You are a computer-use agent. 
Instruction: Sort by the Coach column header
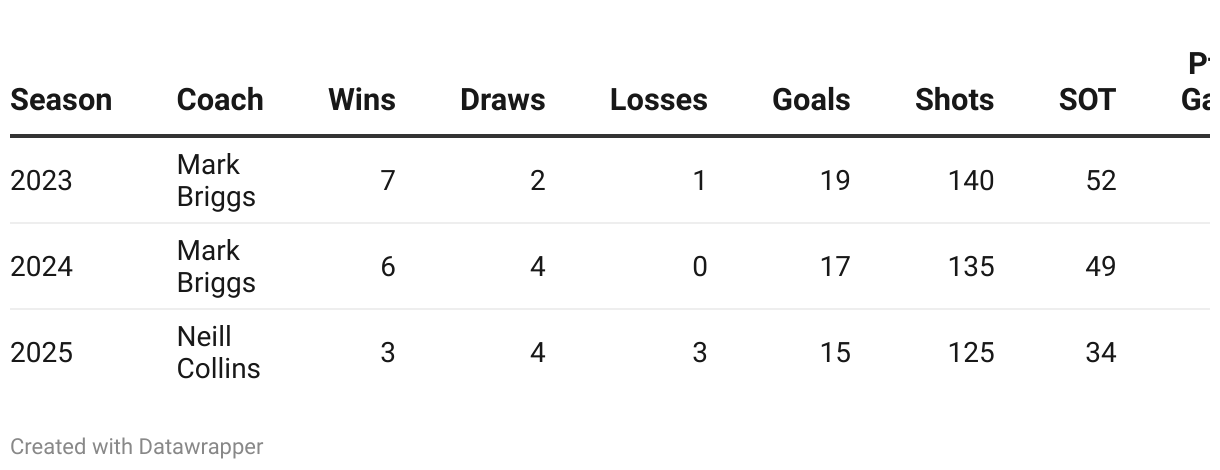tap(220, 100)
